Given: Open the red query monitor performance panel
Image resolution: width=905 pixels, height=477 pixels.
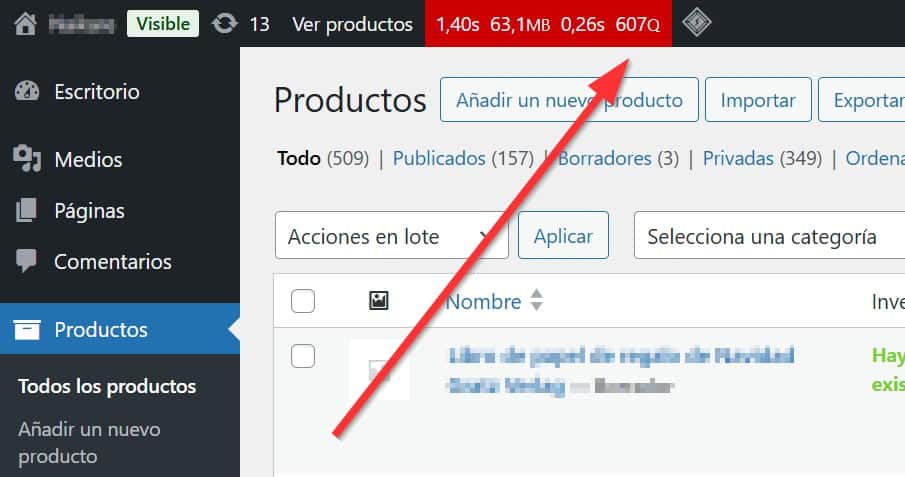Looking at the screenshot, I should coord(548,24).
